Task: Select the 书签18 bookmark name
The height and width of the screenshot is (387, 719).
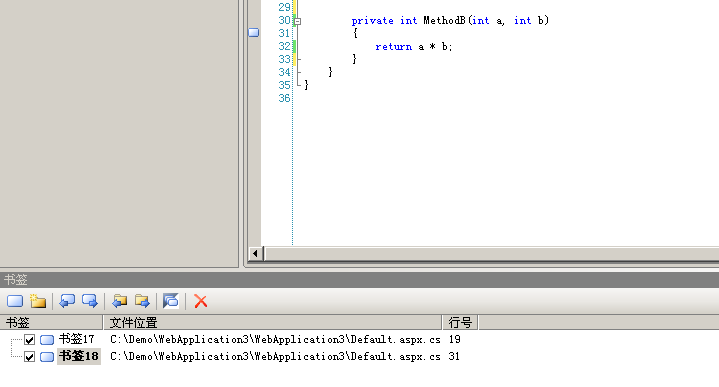Action: coord(78,356)
